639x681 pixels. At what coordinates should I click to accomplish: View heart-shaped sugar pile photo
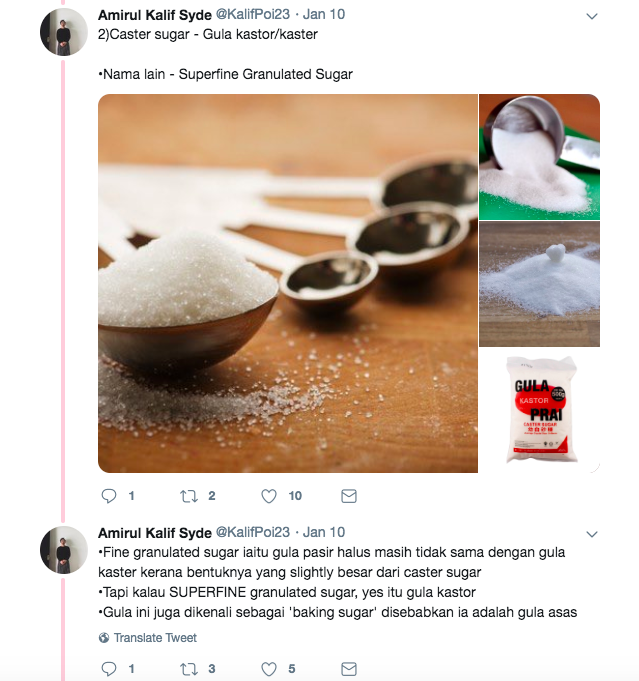pyautogui.click(x=540, y=284)
